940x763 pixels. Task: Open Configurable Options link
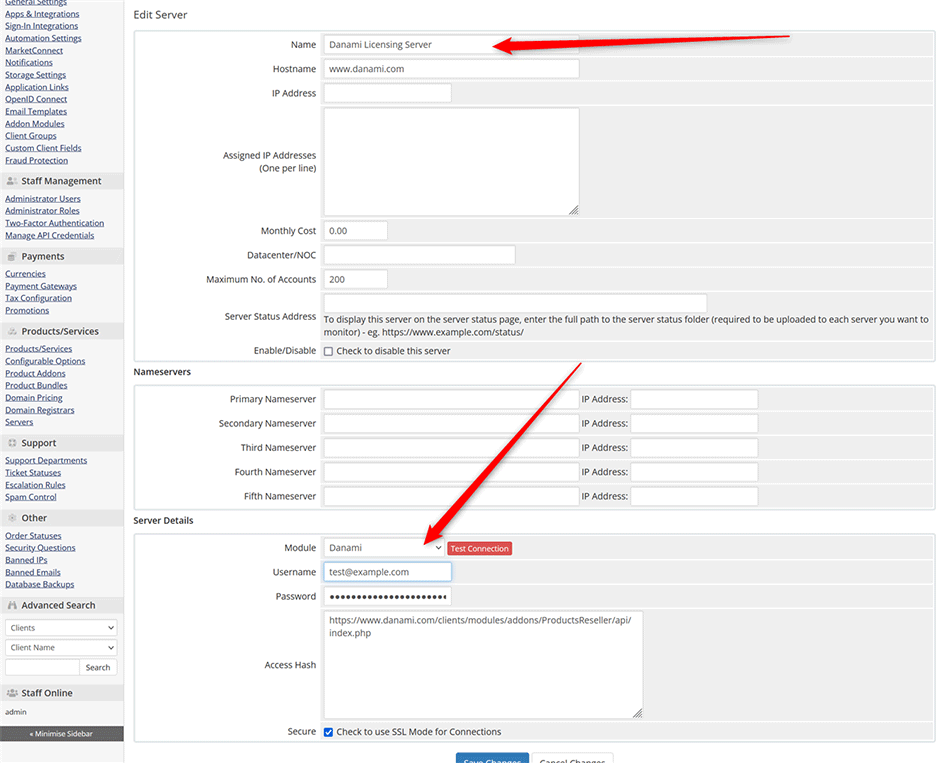tap(45, 361)
